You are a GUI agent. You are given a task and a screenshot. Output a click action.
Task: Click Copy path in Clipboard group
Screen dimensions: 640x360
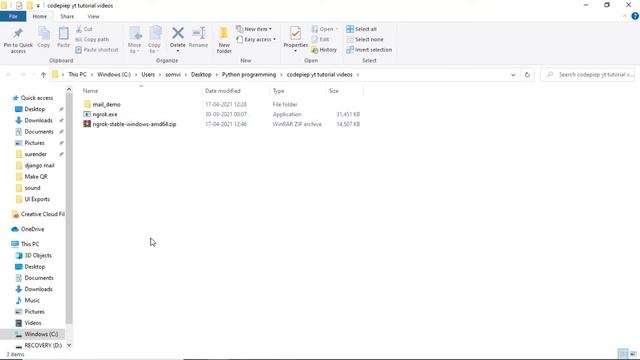[x=92, y=40]
